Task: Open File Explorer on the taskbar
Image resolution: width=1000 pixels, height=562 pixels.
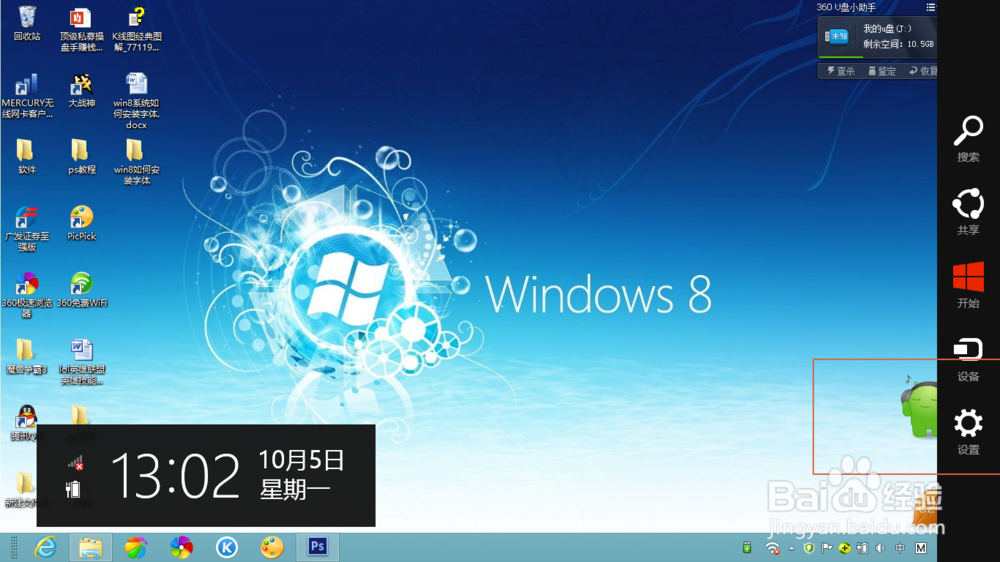Action: 91,547
